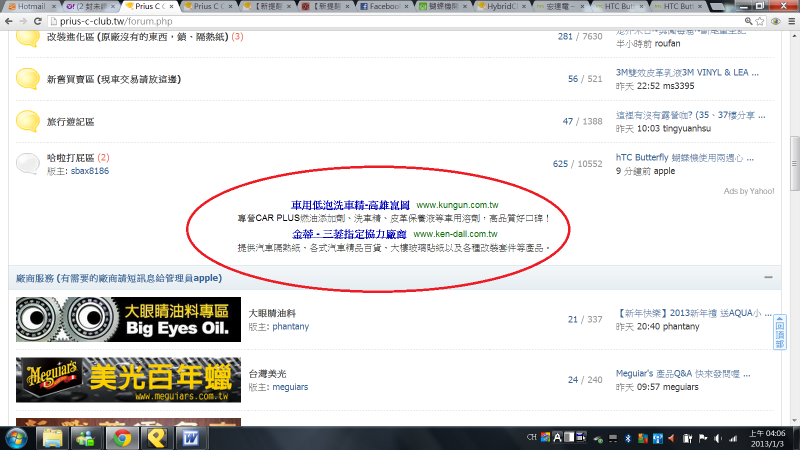Viewport: 800px width, 450px height.
Task: Open moderator phantany profile link
Action: click(291, 327)
